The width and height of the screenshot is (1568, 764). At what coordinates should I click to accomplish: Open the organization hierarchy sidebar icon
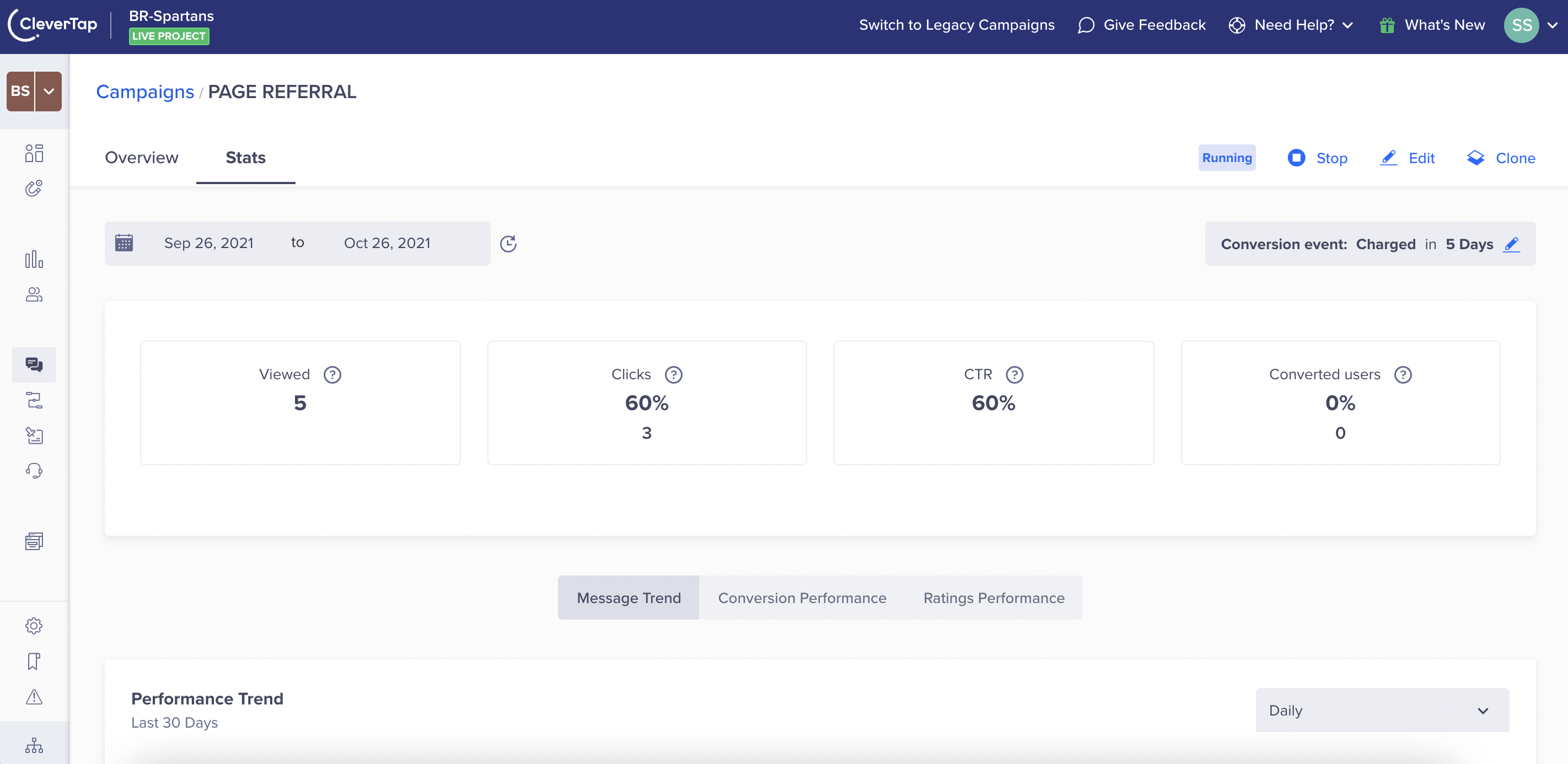(34, 745)
